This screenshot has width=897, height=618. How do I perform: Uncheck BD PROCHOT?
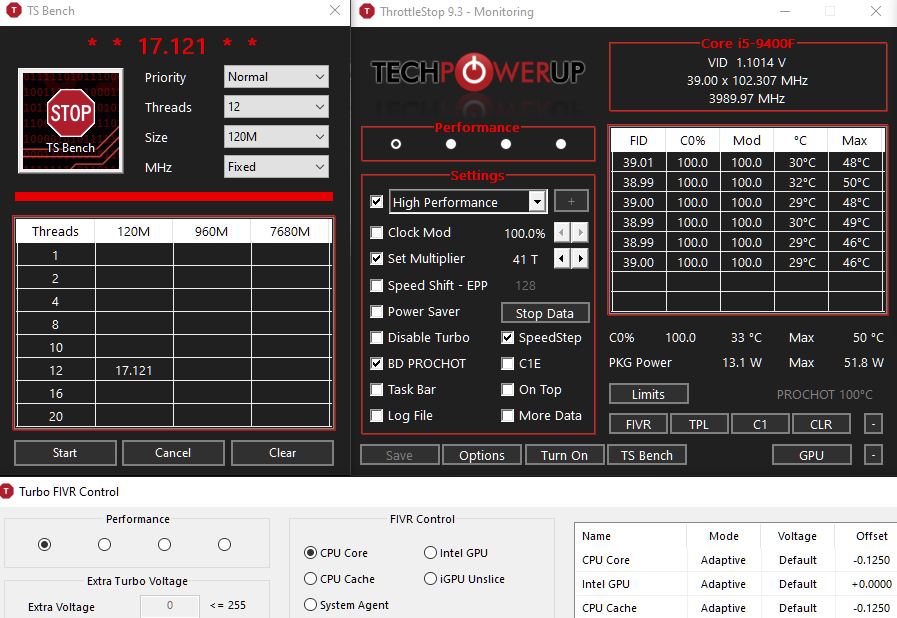pyautogui.click(x=376, y=363)
